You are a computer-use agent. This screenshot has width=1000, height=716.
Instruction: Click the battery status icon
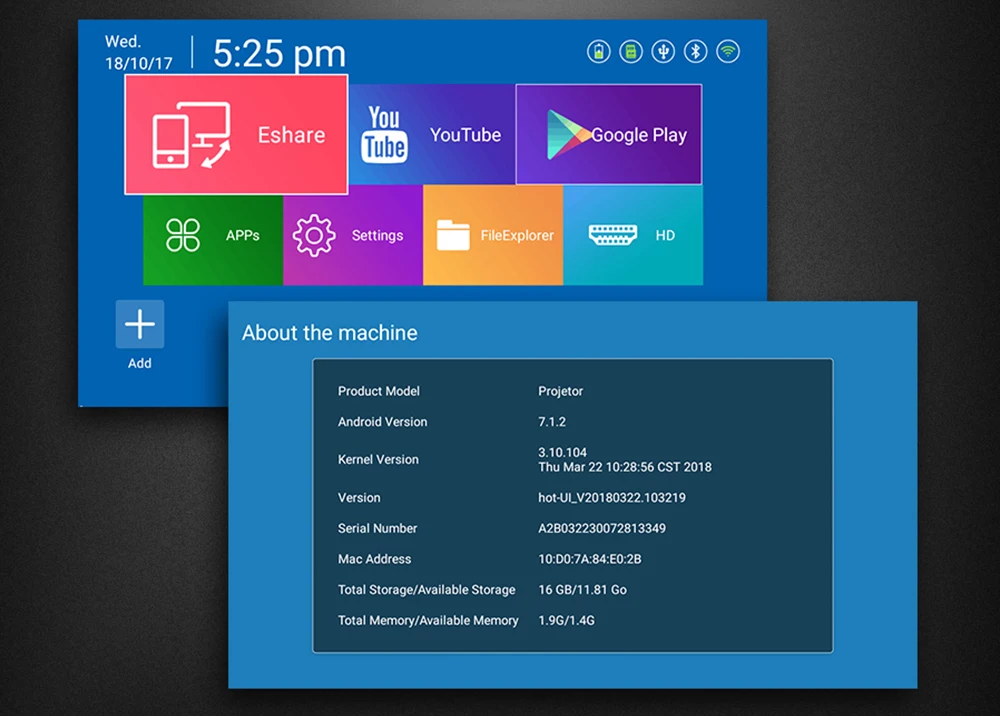(x=598, y=52)
